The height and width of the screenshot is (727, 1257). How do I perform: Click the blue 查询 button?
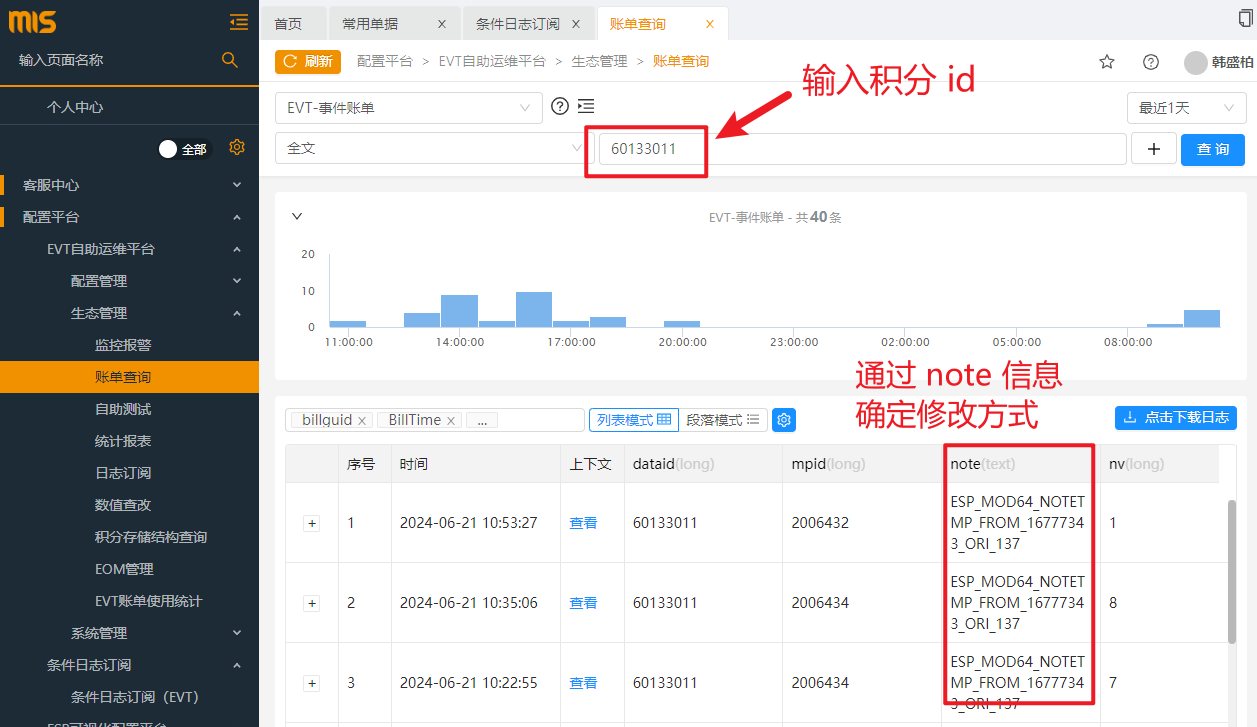click(1212, 149)
